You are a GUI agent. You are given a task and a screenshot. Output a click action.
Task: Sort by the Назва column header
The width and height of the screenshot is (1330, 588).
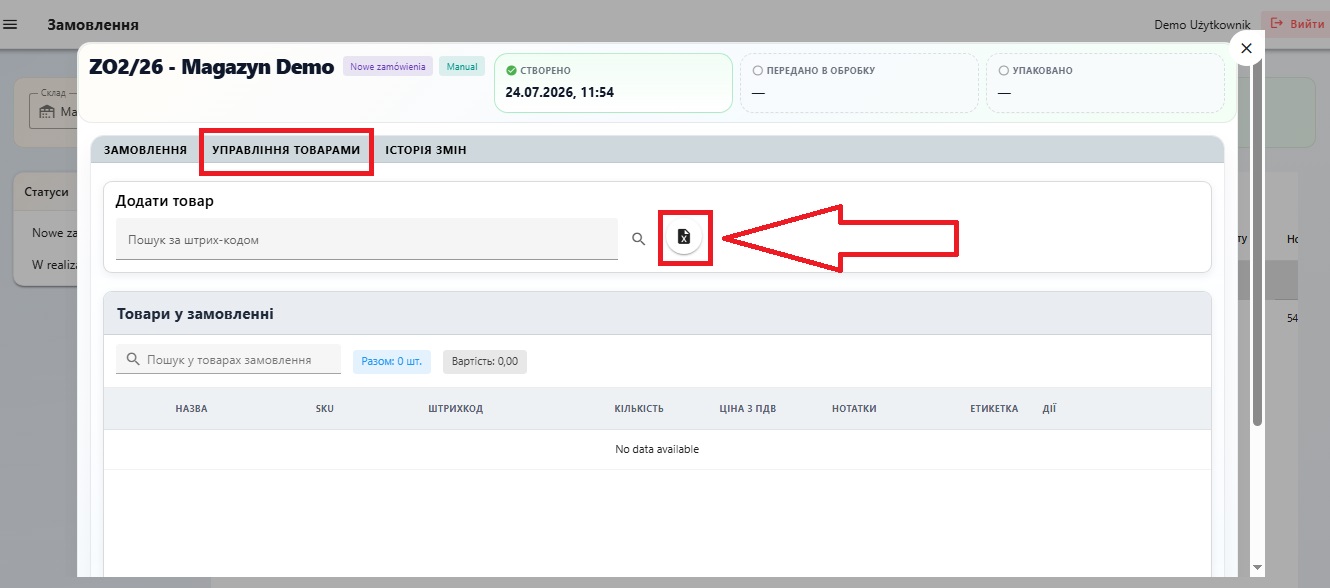191,409
